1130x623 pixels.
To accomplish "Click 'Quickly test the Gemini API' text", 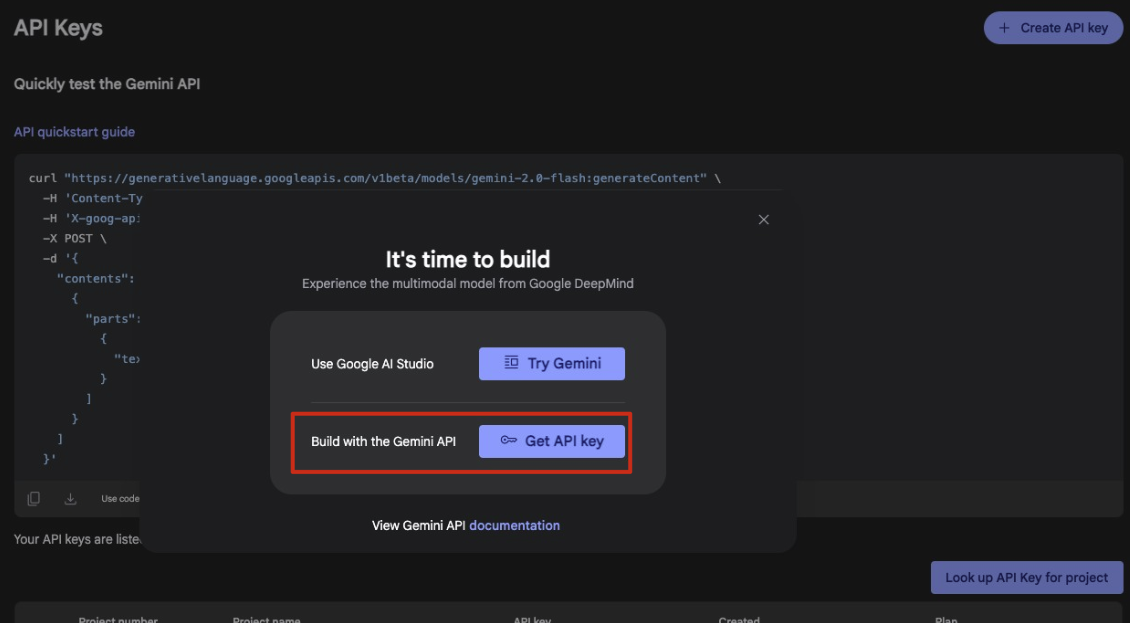I will (x=107, y=84).
